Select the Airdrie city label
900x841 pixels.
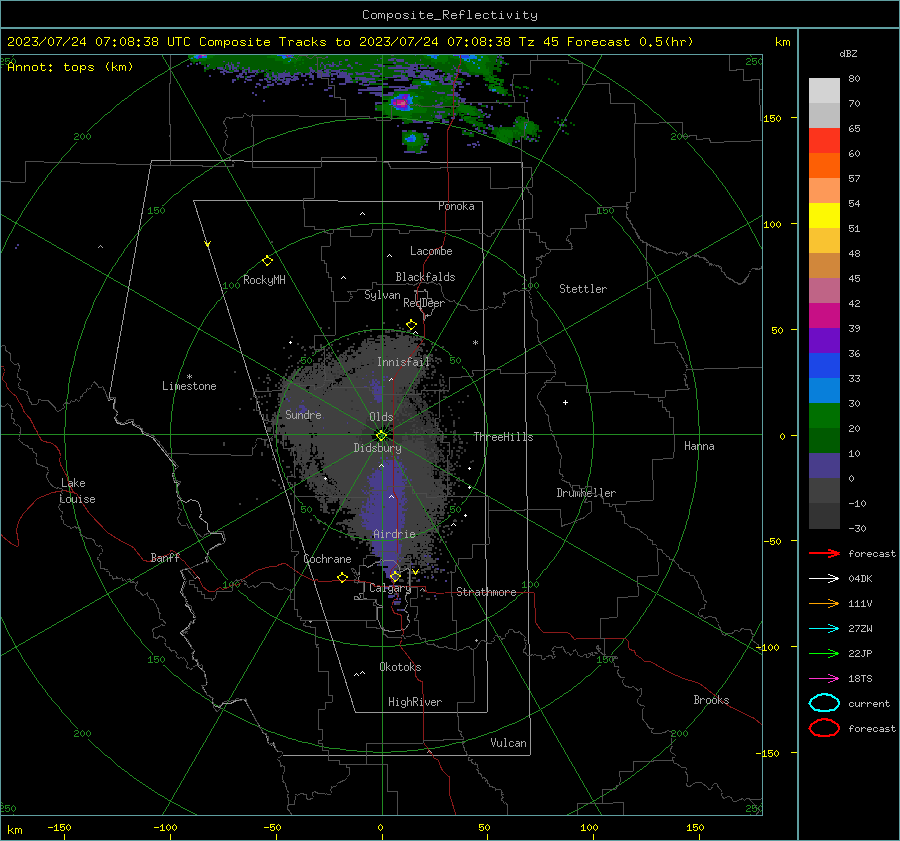394,534
